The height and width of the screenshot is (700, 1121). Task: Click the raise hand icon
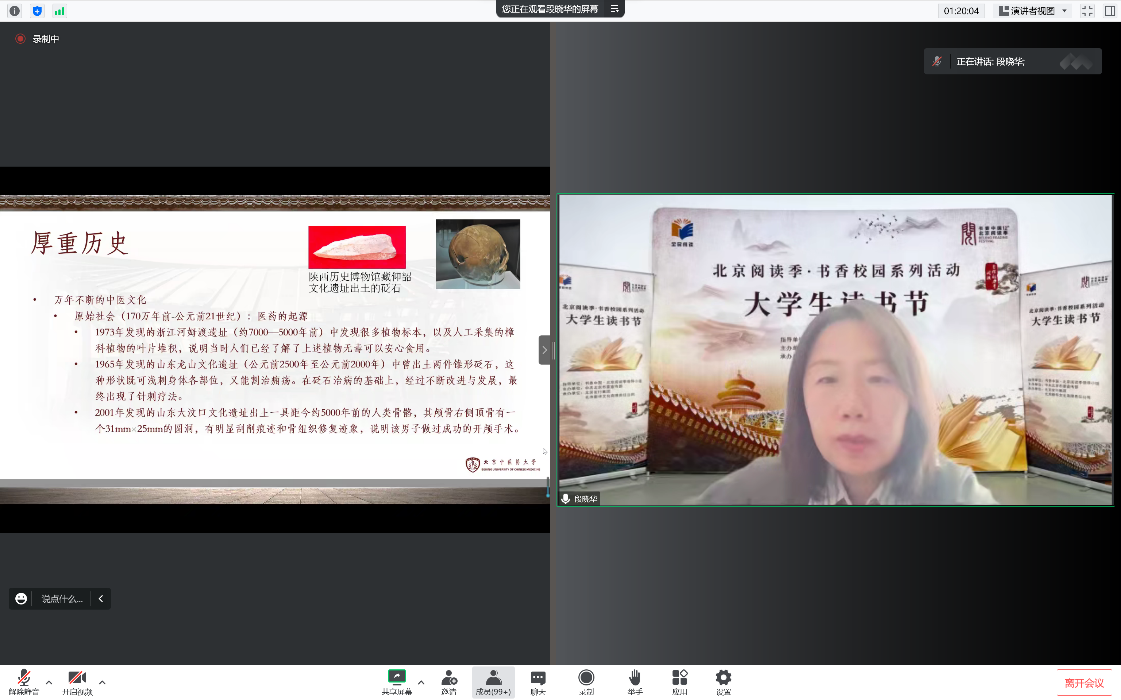[x=635, y=681]
